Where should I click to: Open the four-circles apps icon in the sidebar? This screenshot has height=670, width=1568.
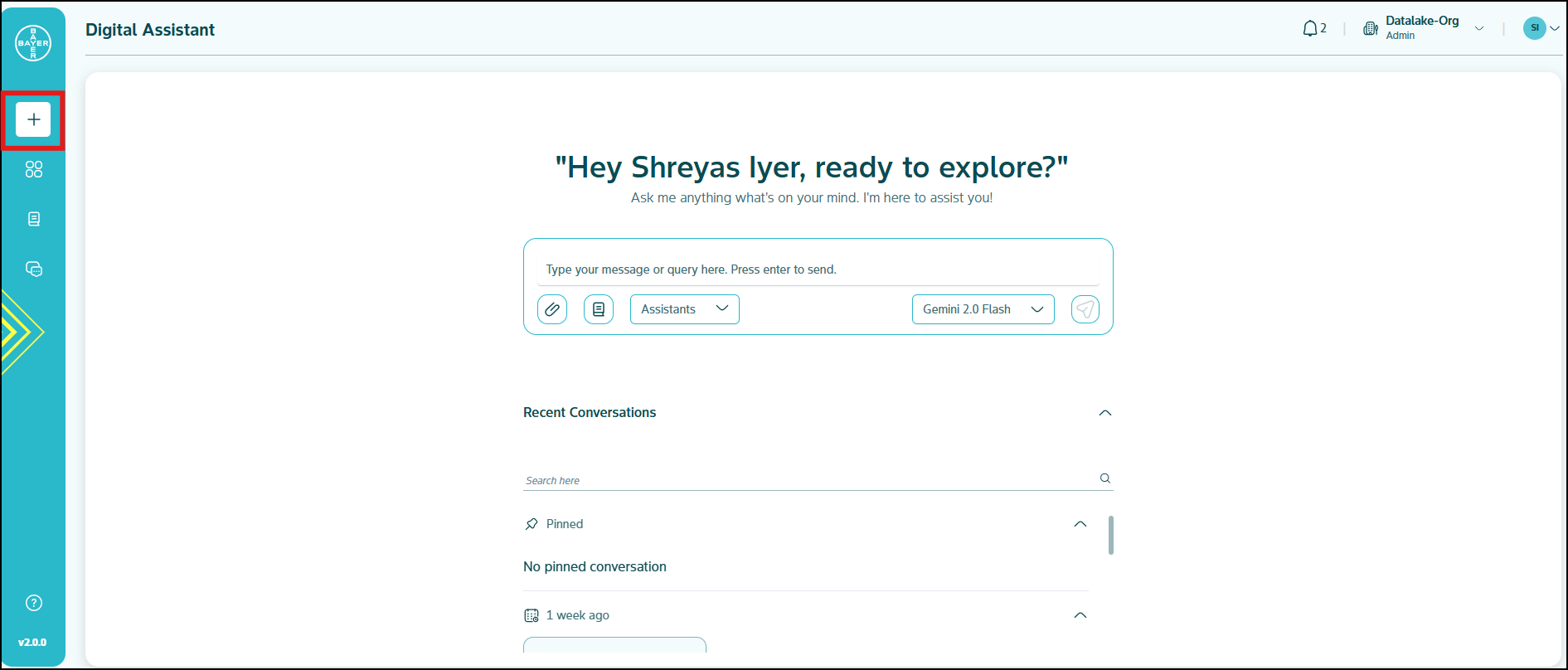pos(33,169)
